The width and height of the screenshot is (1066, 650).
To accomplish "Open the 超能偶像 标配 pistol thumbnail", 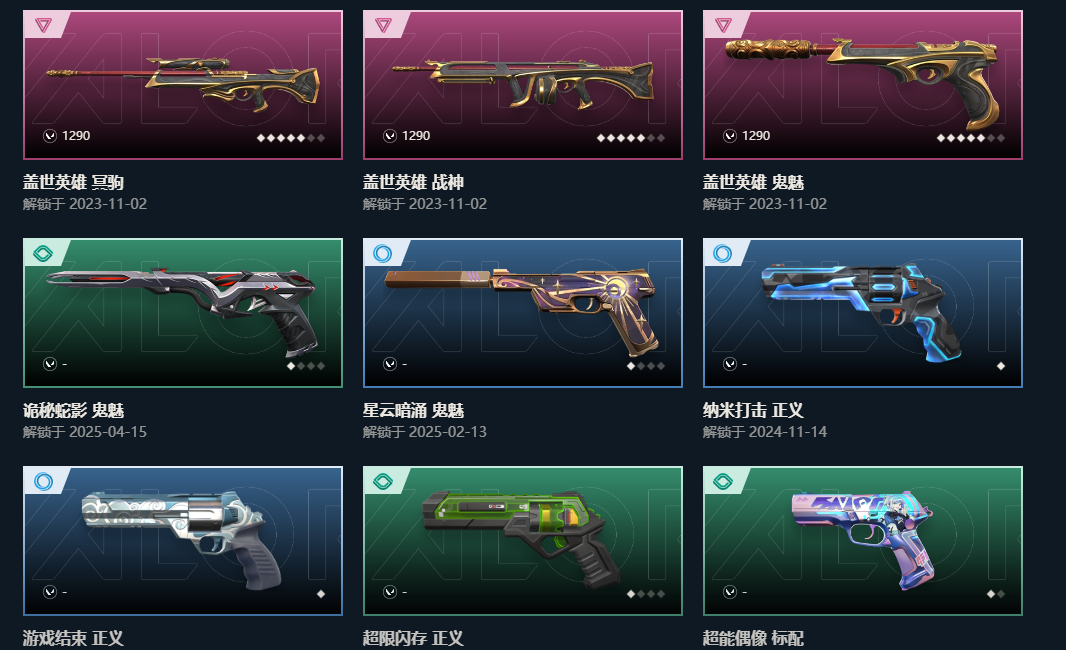I will pyautogui.click(x=863, y=541).
